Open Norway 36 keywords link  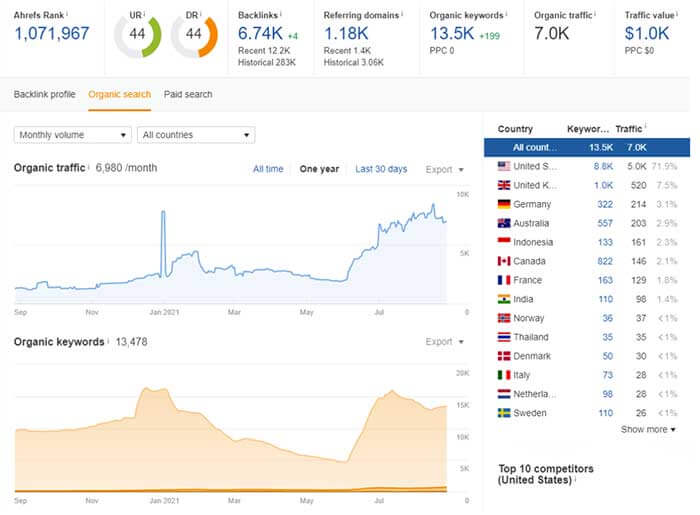coord(608,318)
